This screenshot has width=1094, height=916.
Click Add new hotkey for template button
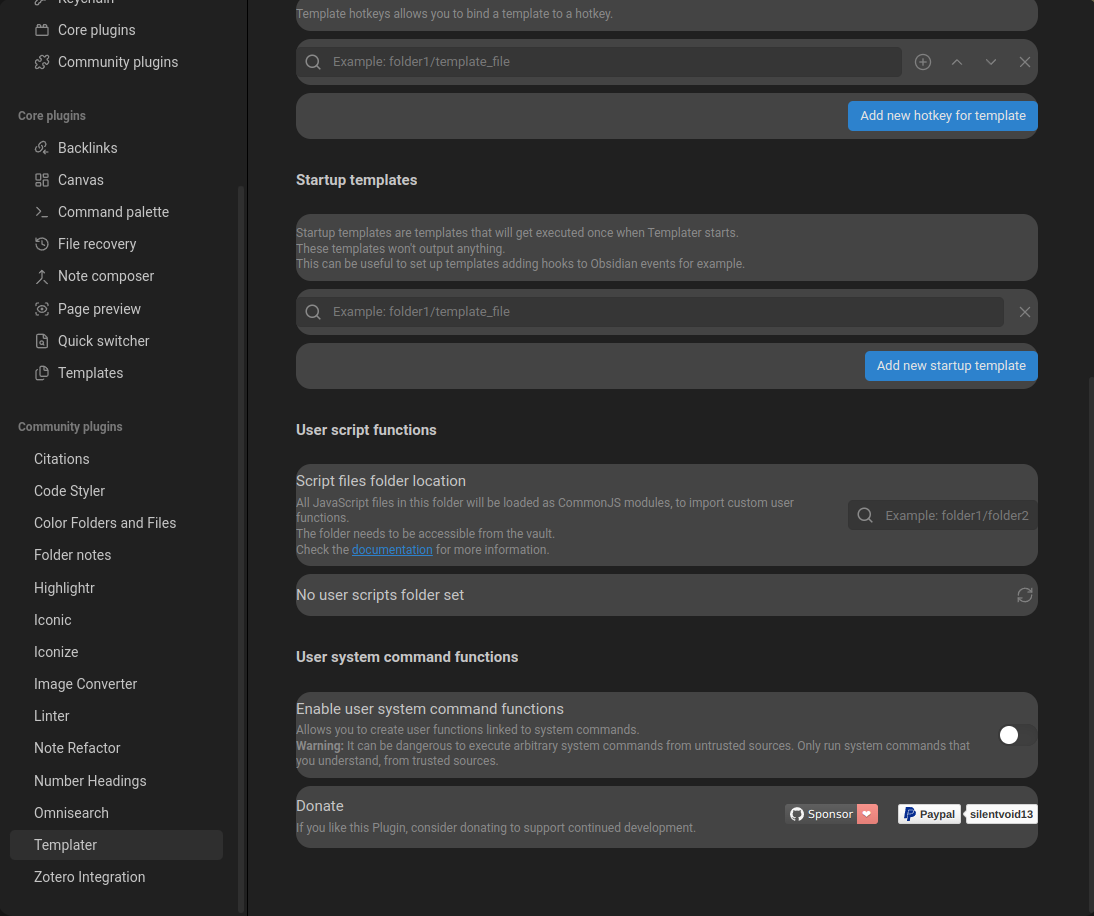(x=942, y=116)
